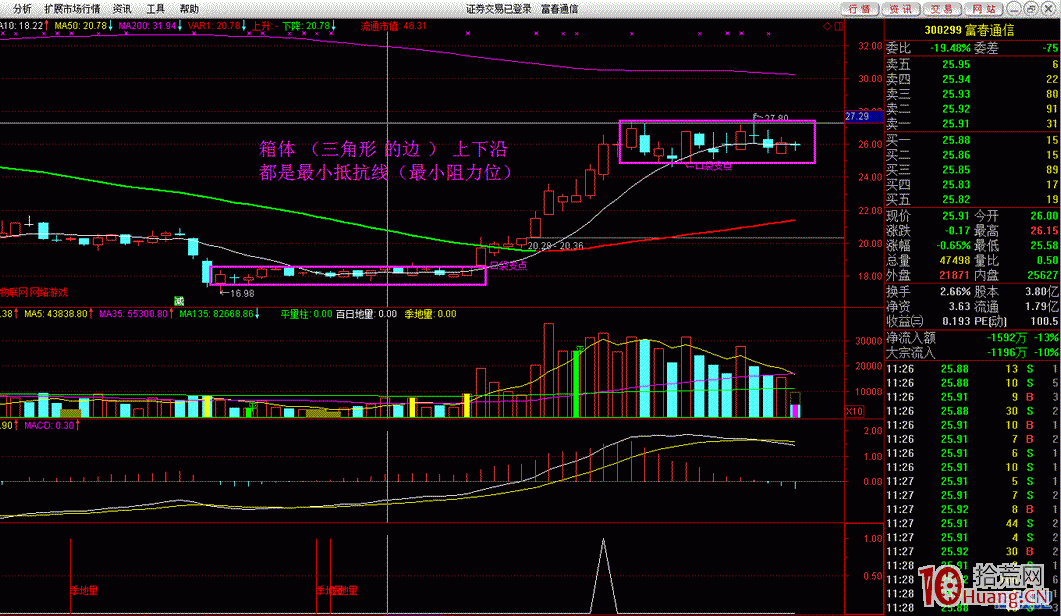Click the 流通 value 1.79亿
The image size is (1061, 616).
(x=1043, y=307)
